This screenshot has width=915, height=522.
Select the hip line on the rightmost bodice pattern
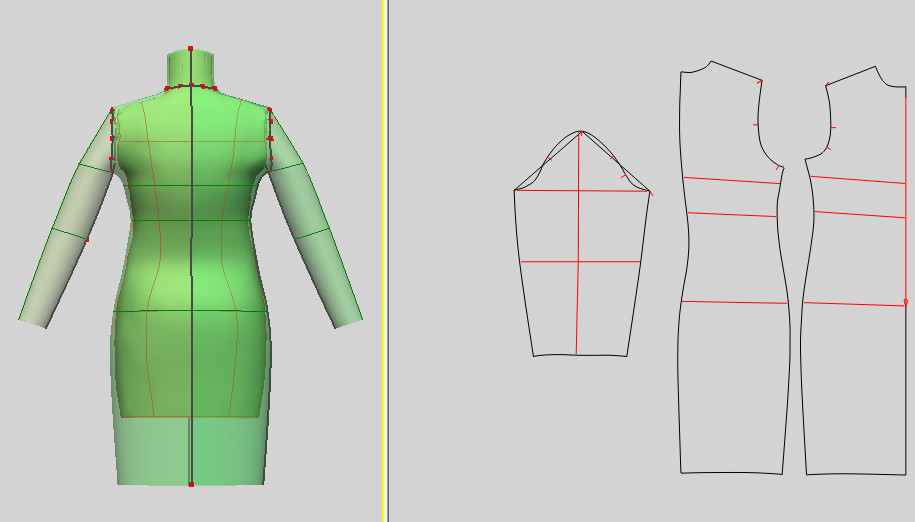pyautogui.click(x=855, y=304)
